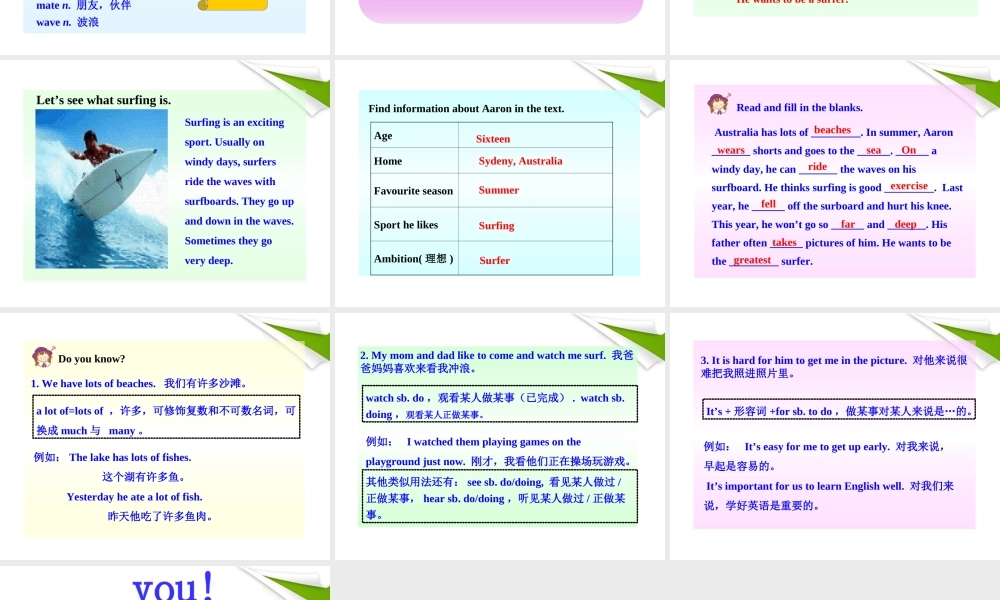Click the yellow scroll shape on the vocabulary slide

point(233,5)
